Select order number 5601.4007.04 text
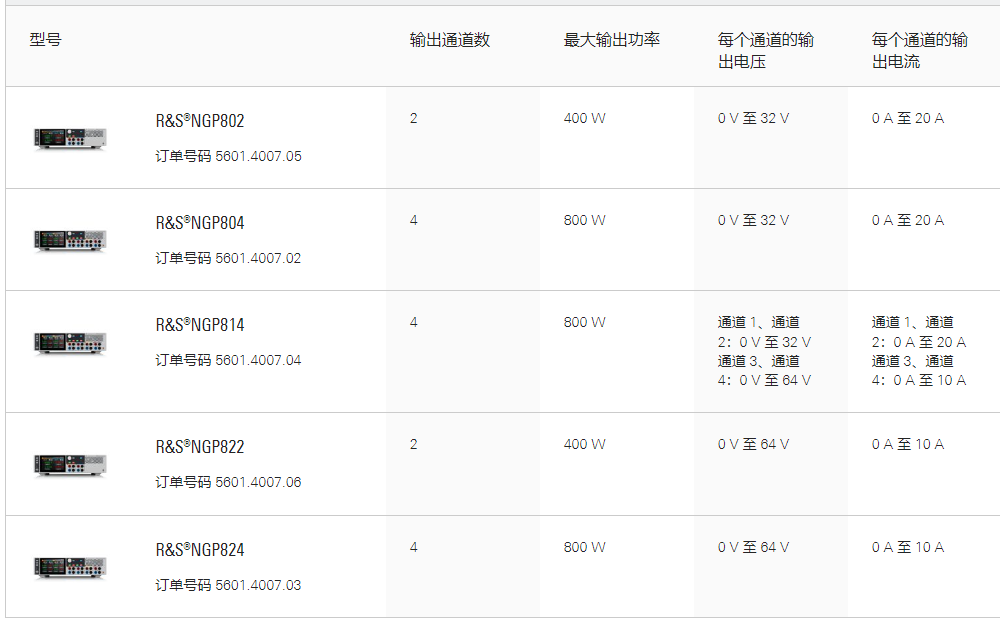This screenshot has width=1000, height=623. pos(258,360)
